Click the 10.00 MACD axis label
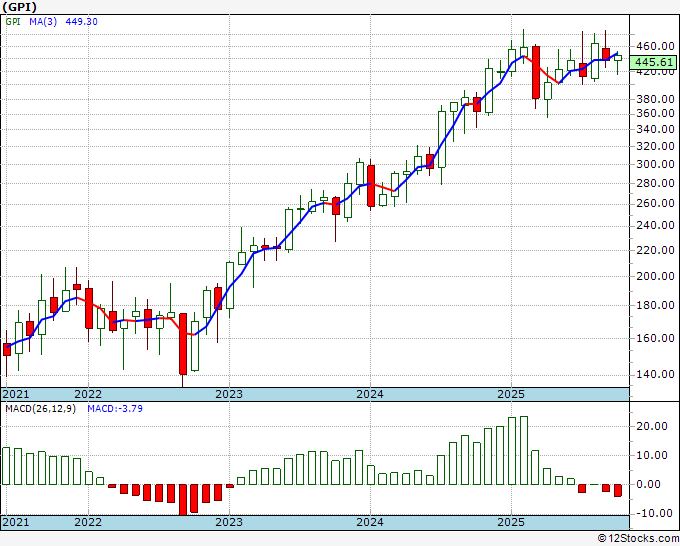680x546 pixels. (x=652, y=455)
